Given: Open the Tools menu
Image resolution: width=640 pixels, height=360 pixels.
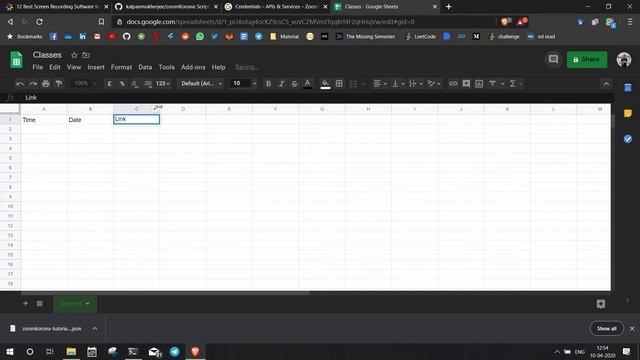Looking at the screenshot, I should [x=167, y=67].
